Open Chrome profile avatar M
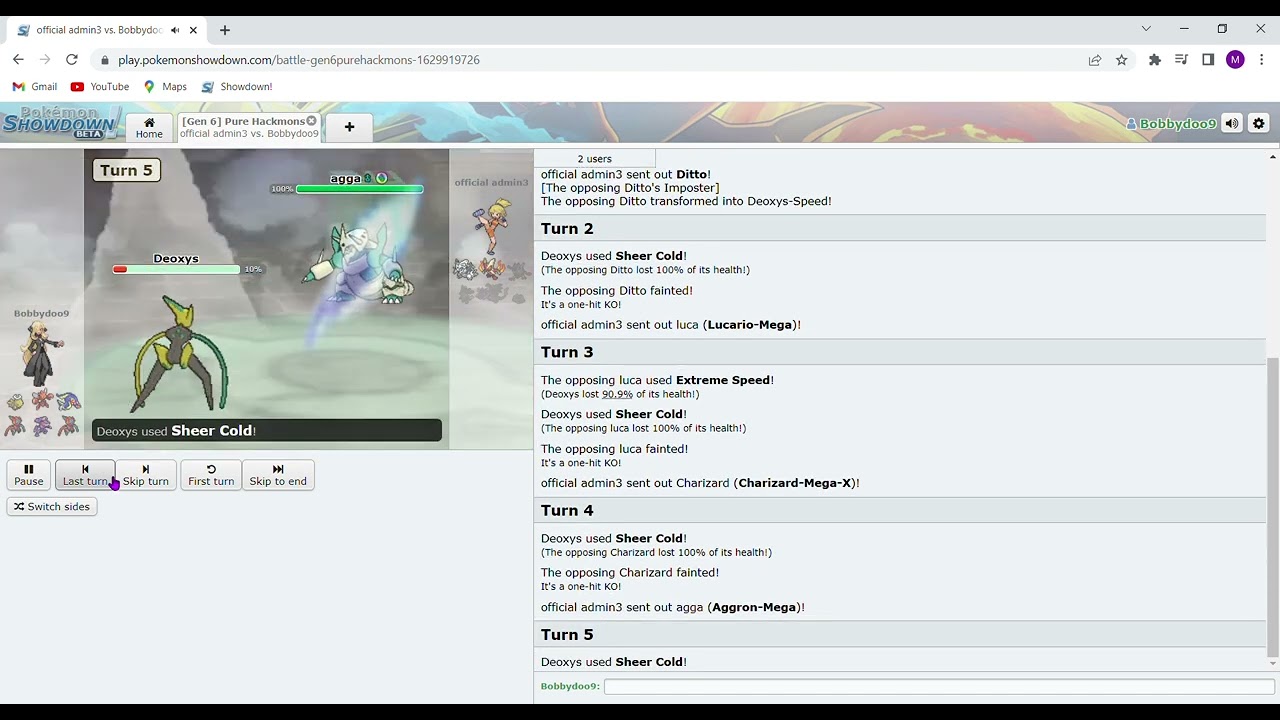Viewport: 1280px width, 720px height. pyautogui.click(x=1235, y=60)
